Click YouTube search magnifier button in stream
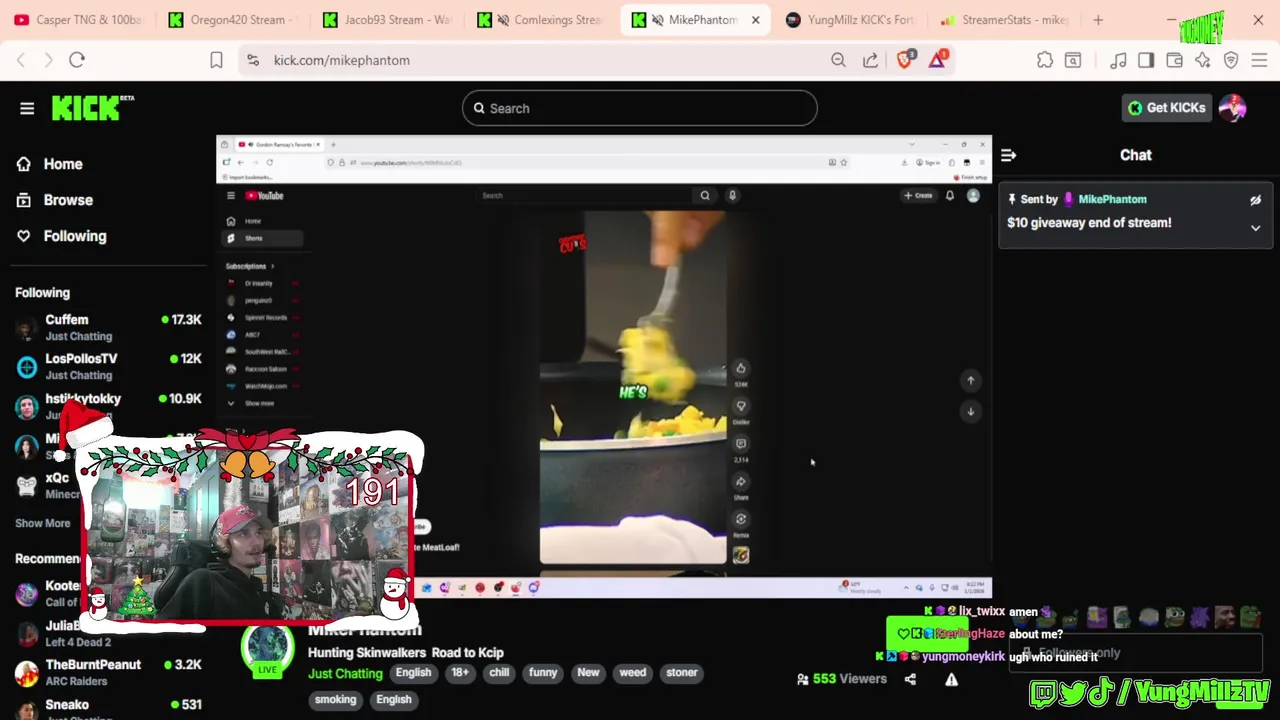This screenshot has width=1280, height=720. (x=705, y=196)
